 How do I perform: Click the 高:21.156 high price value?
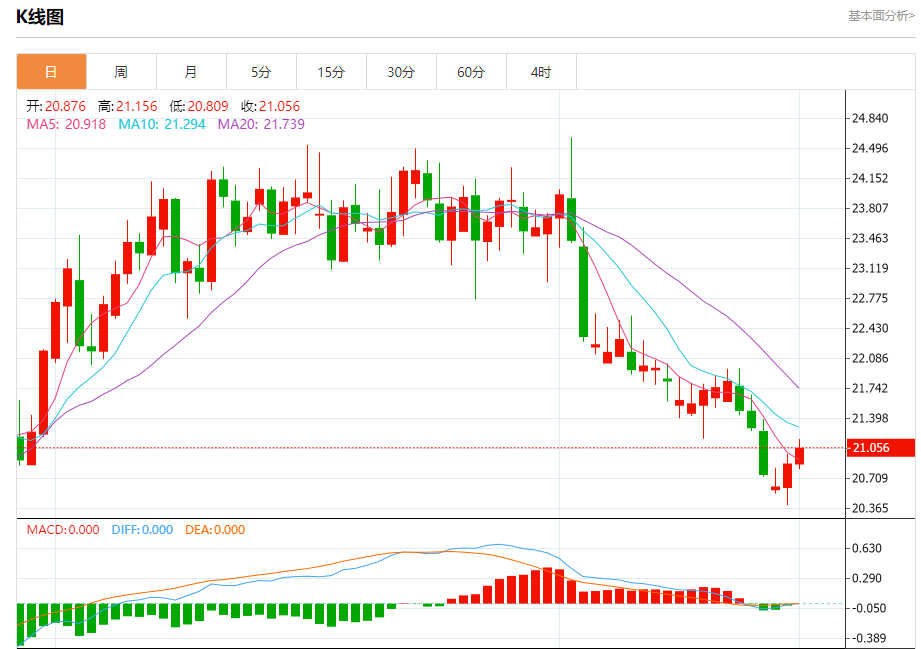pos(127,106)
